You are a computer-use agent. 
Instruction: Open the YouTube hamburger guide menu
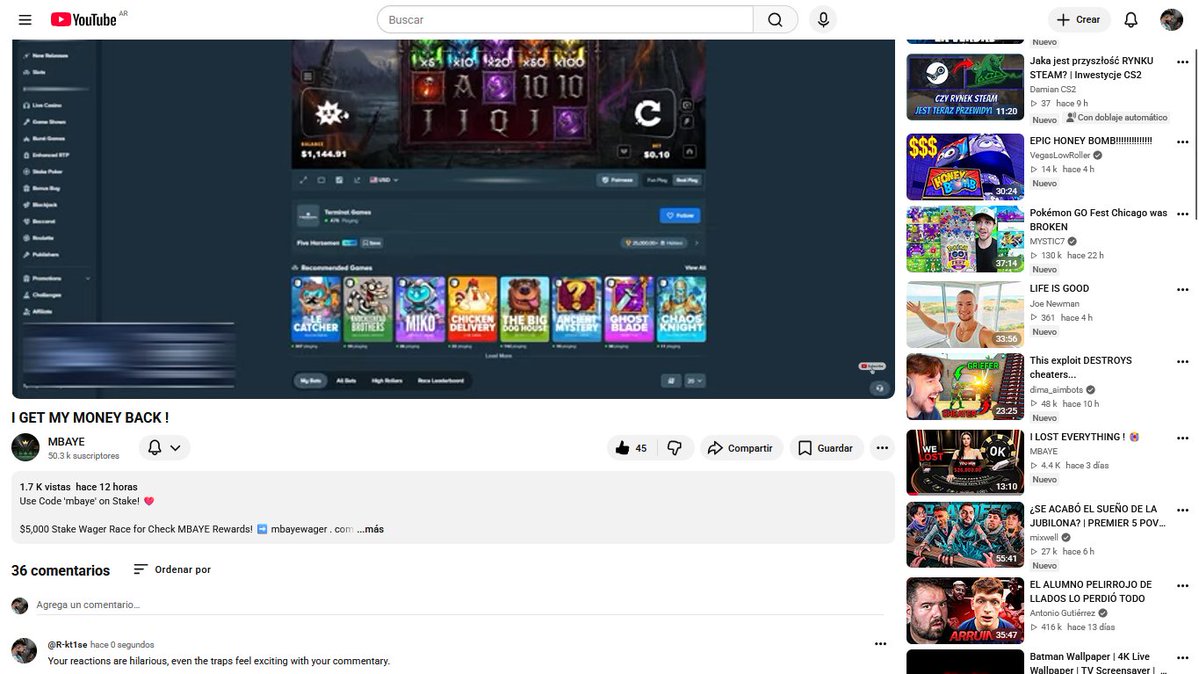[x=25, y=20]
